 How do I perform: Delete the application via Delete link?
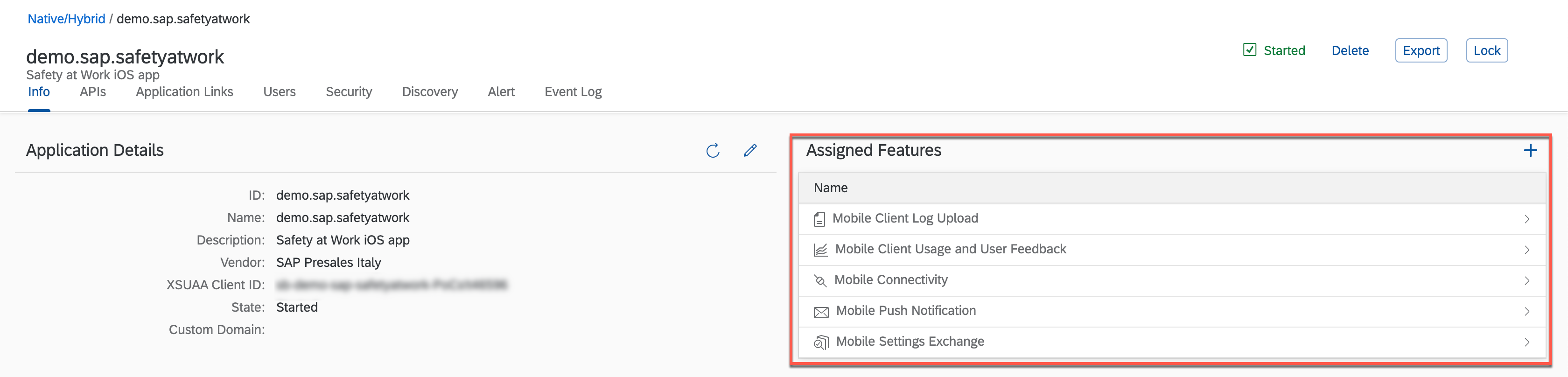(x=1350, y=50)
